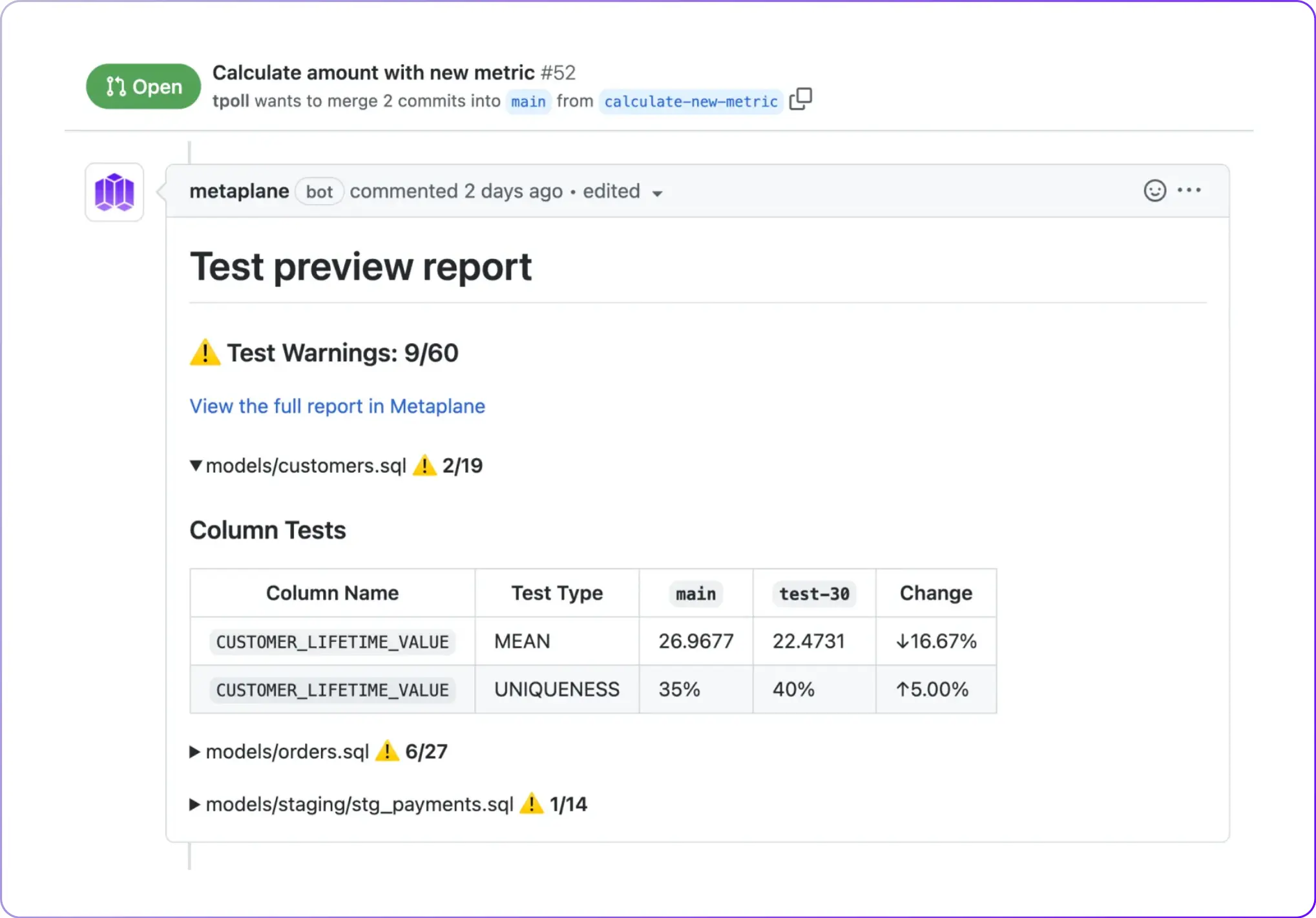Open the emoji reaction picker on the comment

click(x=1154, y=190)
